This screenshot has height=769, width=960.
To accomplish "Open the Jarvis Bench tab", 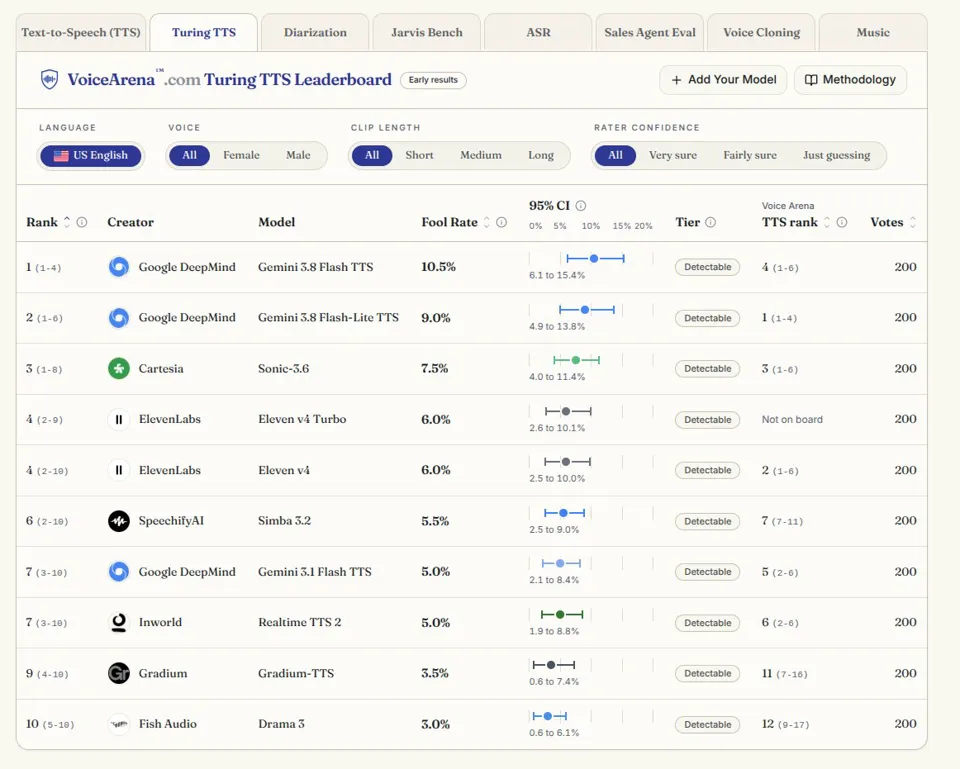I will pyautogui.click(x=427, y=32).
